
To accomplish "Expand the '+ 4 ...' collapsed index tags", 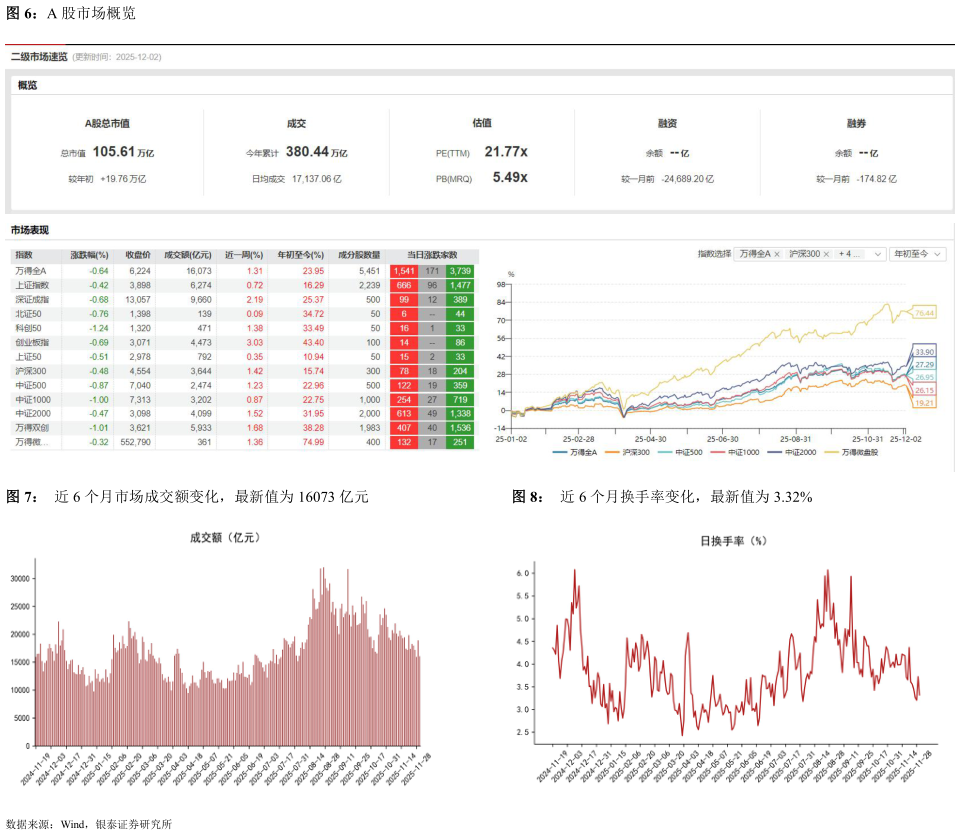I will pos(850,254).
